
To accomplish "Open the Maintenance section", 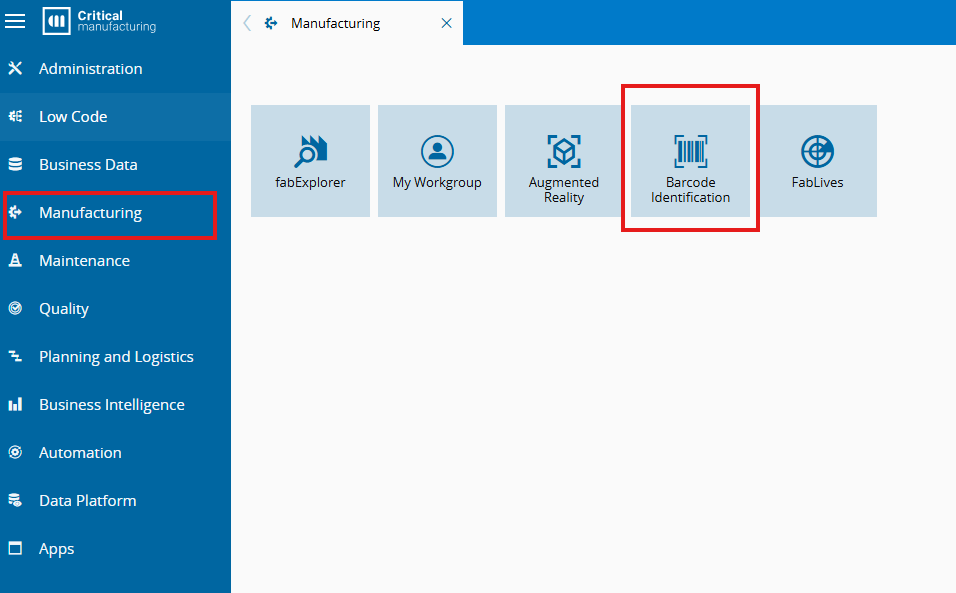I will tap(115, 261).
